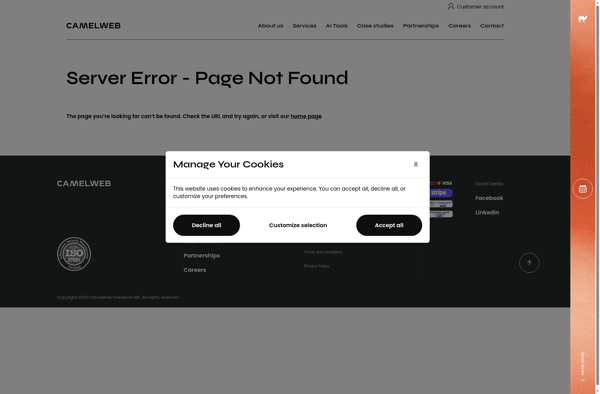Click the Scroll down chevron in sidebar
The width and height of the screenshot is (600, 394).
[582, 380]
